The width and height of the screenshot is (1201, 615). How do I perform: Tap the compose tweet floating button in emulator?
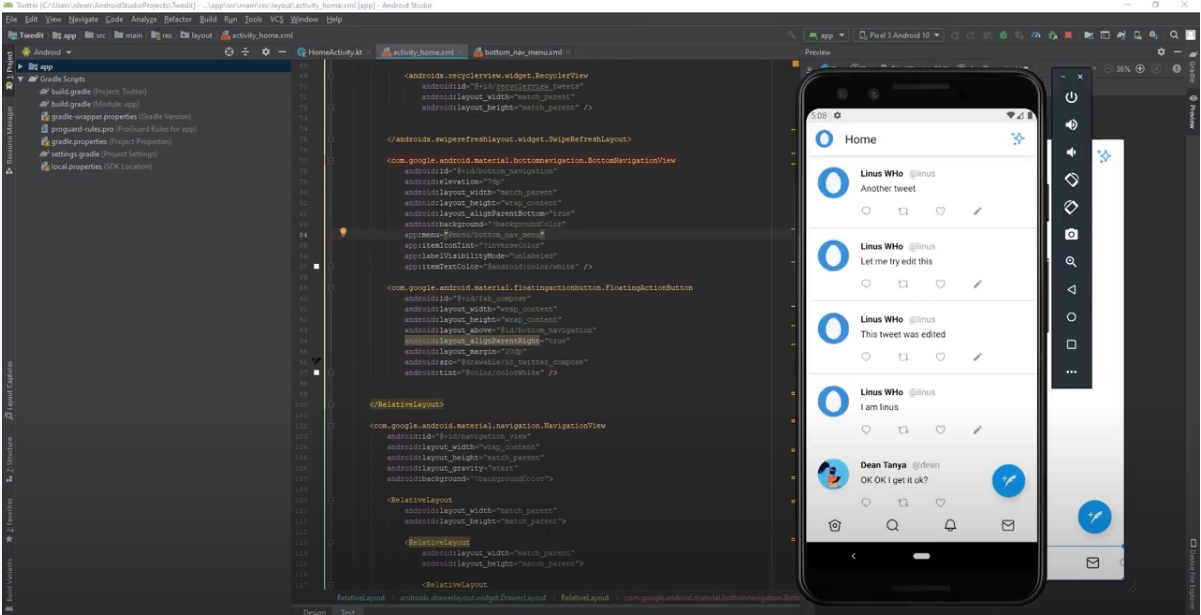pyautogui.click(x=1008, y=480)
